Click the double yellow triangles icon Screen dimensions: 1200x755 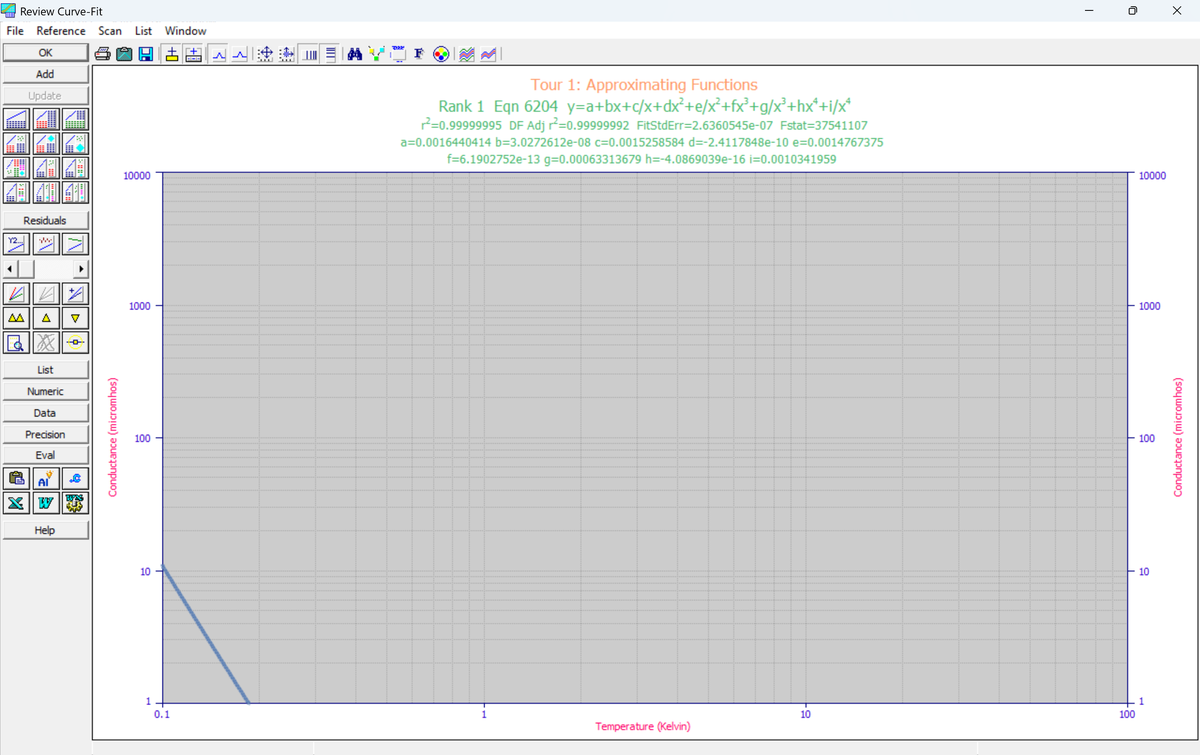[x=16, y=317]
